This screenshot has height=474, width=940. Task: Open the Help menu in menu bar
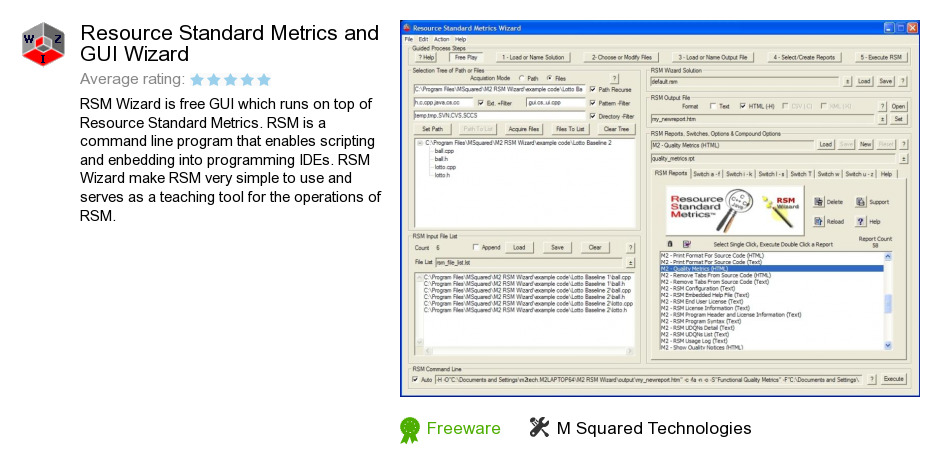[460, 39]
